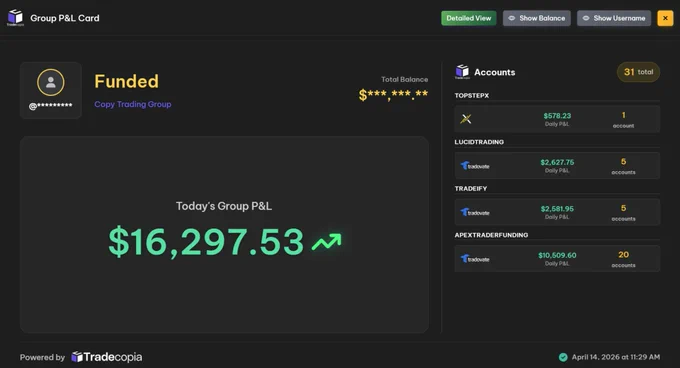
Task: Click the April 14, 2026 timestamp
Action: pyautogui.click(x=616, y=357)
